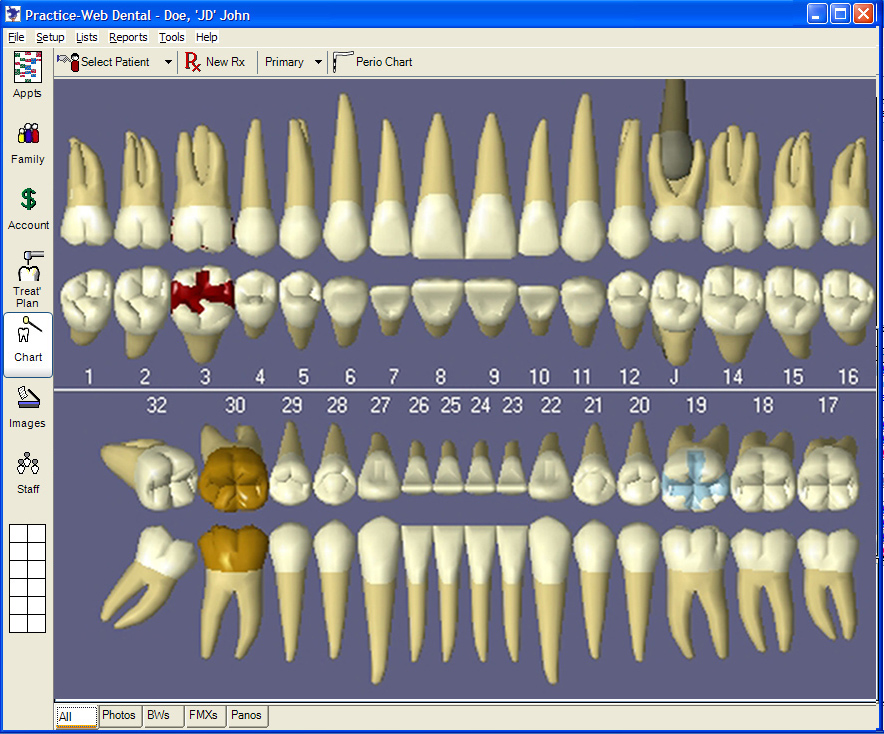Screen dimensions: 884x734
Task: Select tooth 30 with gold crown
Action: pos(233,478)
